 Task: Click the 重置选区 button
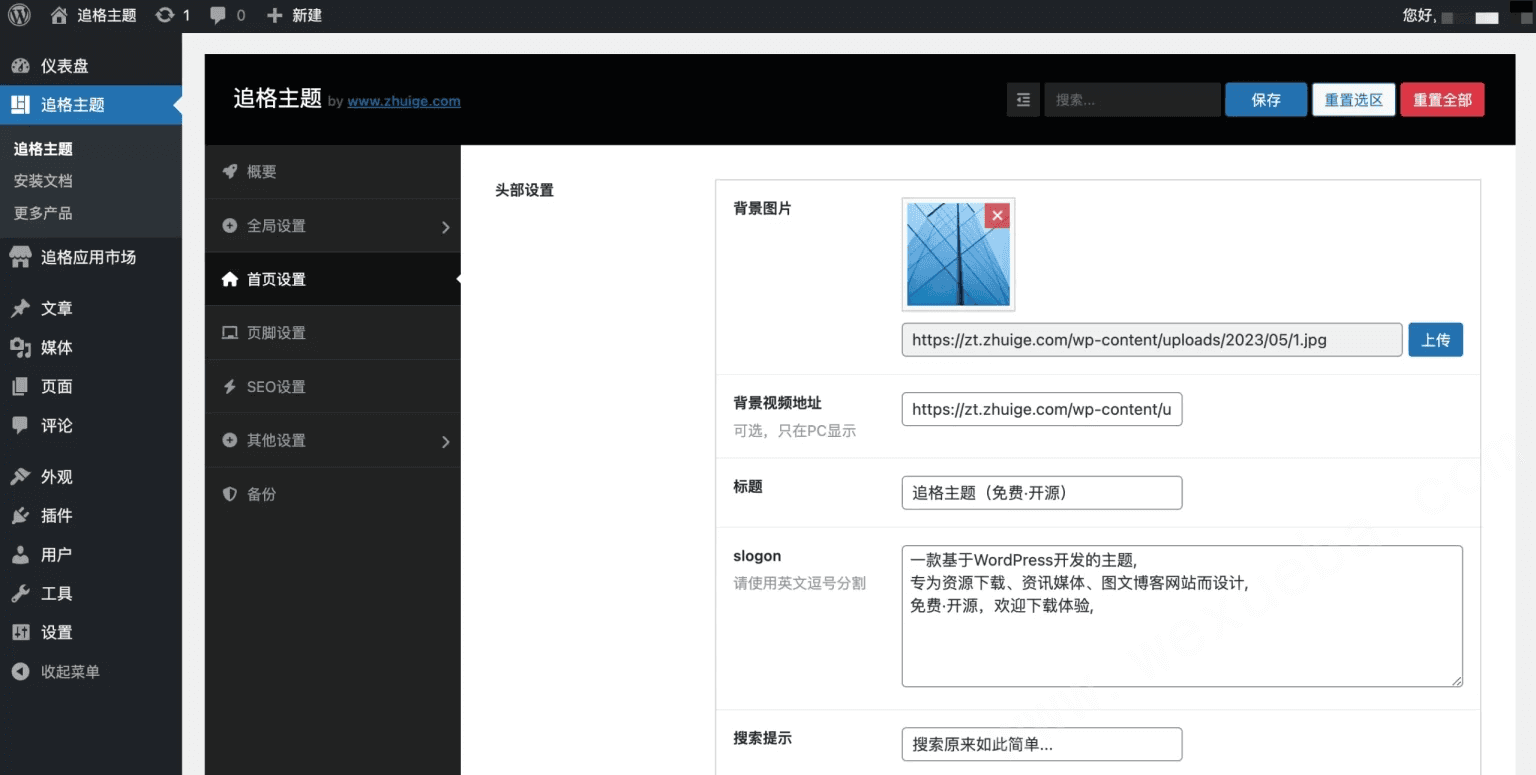1354,100
